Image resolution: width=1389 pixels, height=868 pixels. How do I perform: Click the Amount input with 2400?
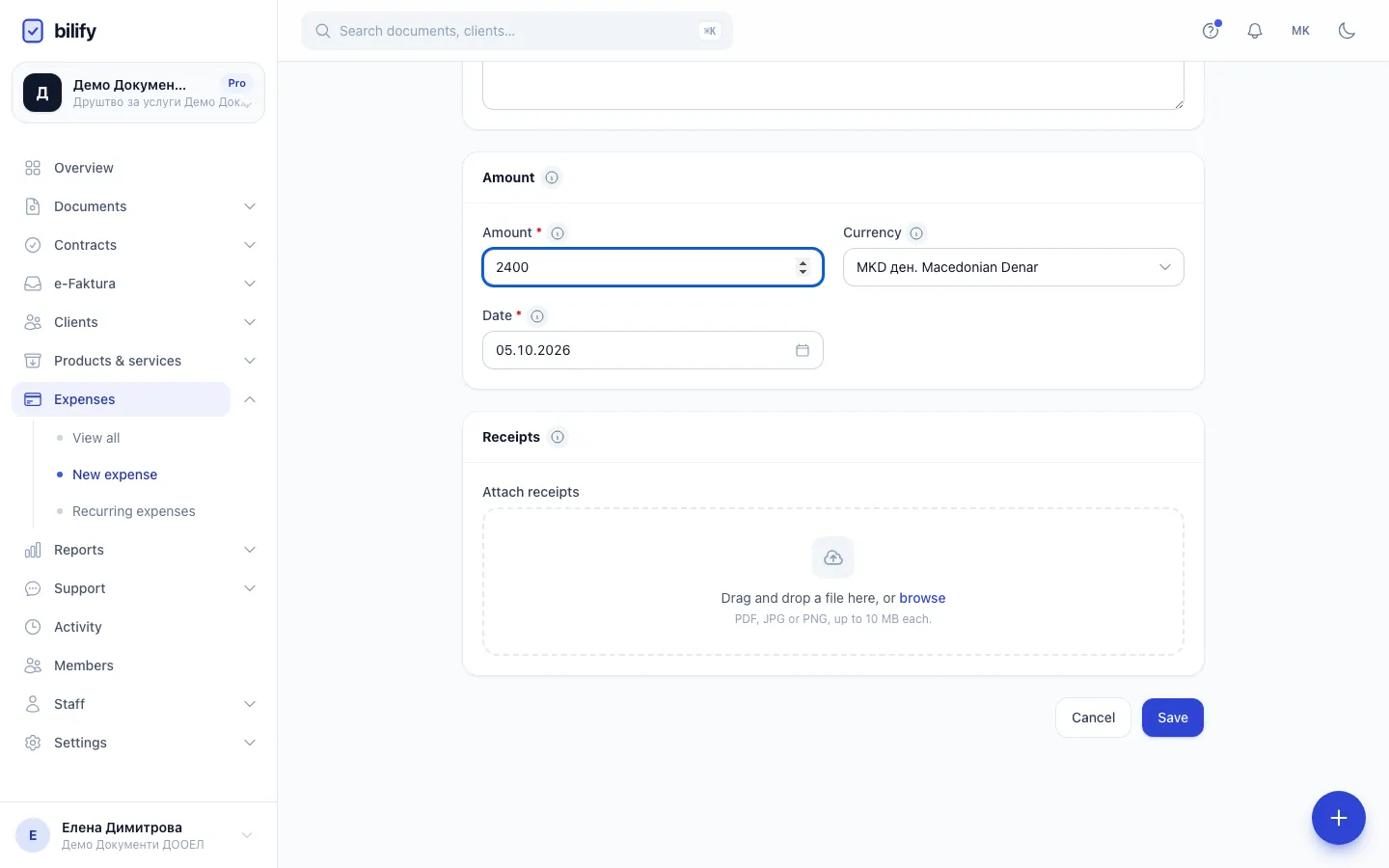[653, 267]
